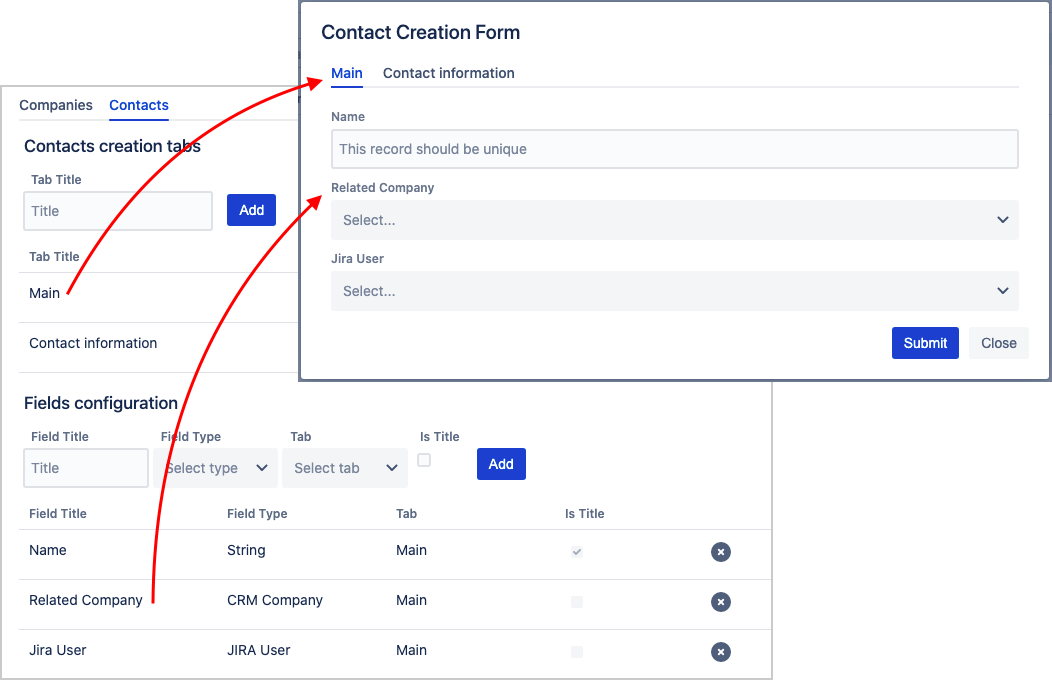Select the Contacts tab
The width and height of the screenshot is (1052, 680).
pyautogui.click(x=139, y=105)
